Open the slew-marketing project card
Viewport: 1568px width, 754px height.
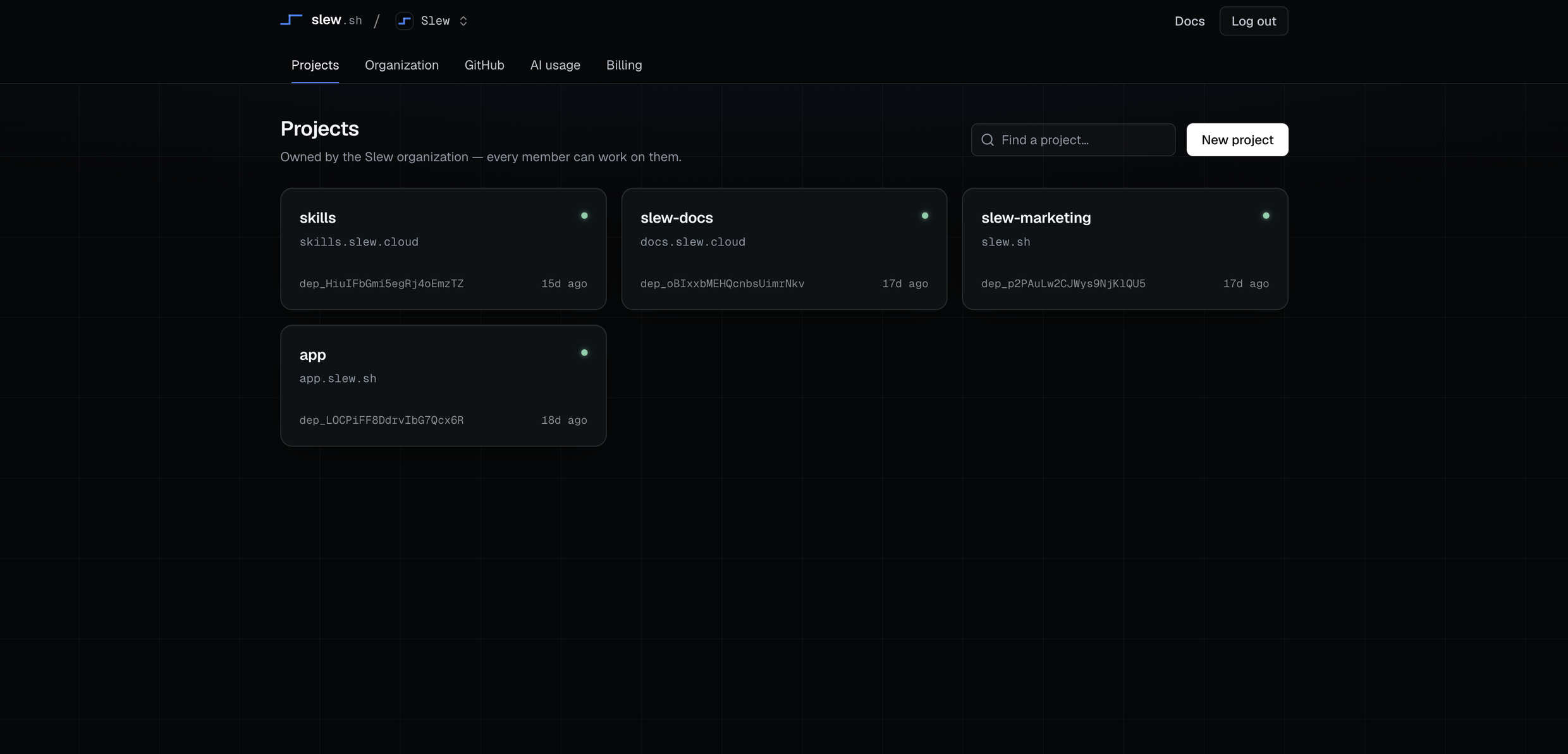1125,249
